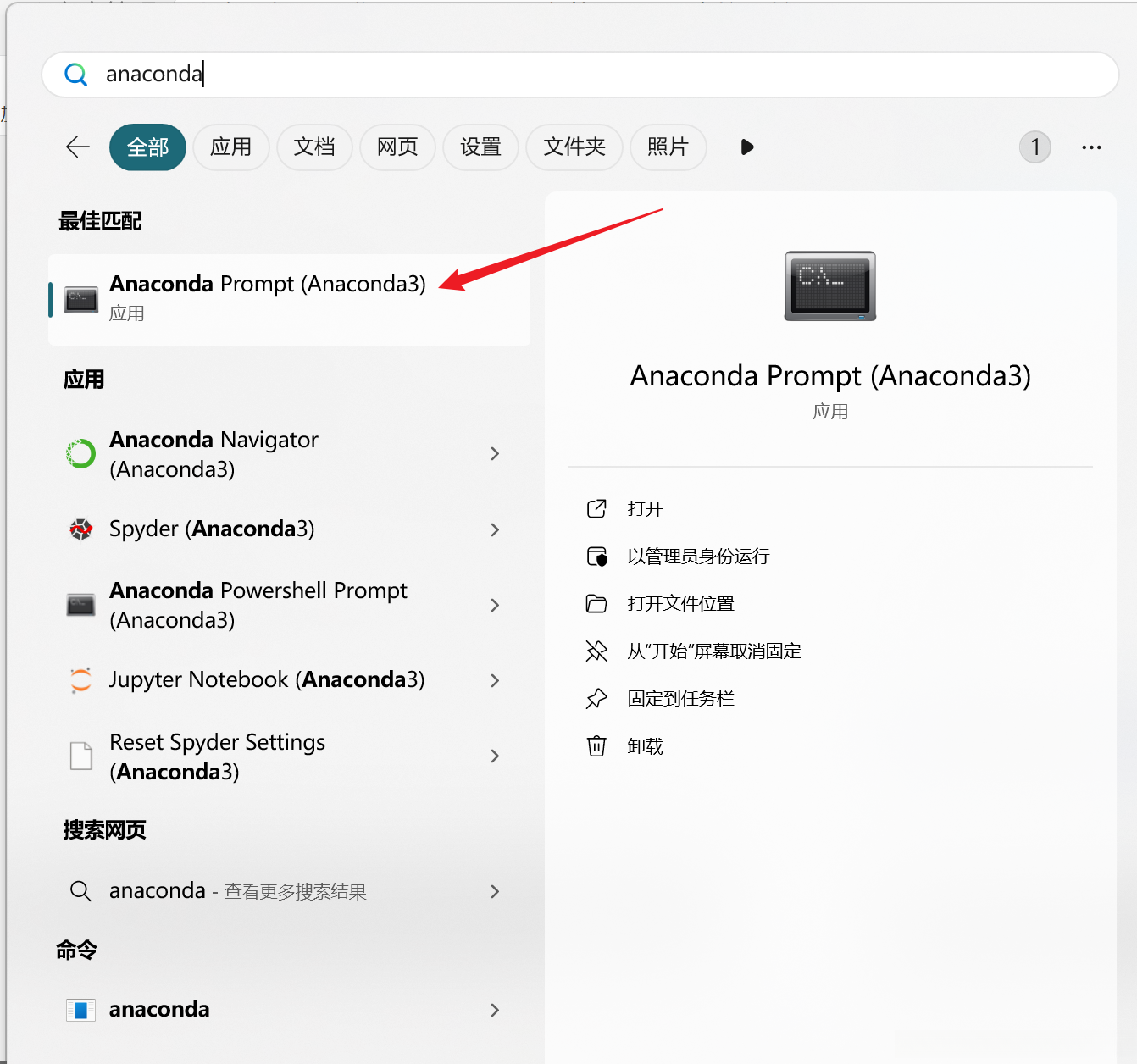Click the Spyder app icon
Image resolution: width=1137 pixels, height=1064 pixels.
coord(81,529)
